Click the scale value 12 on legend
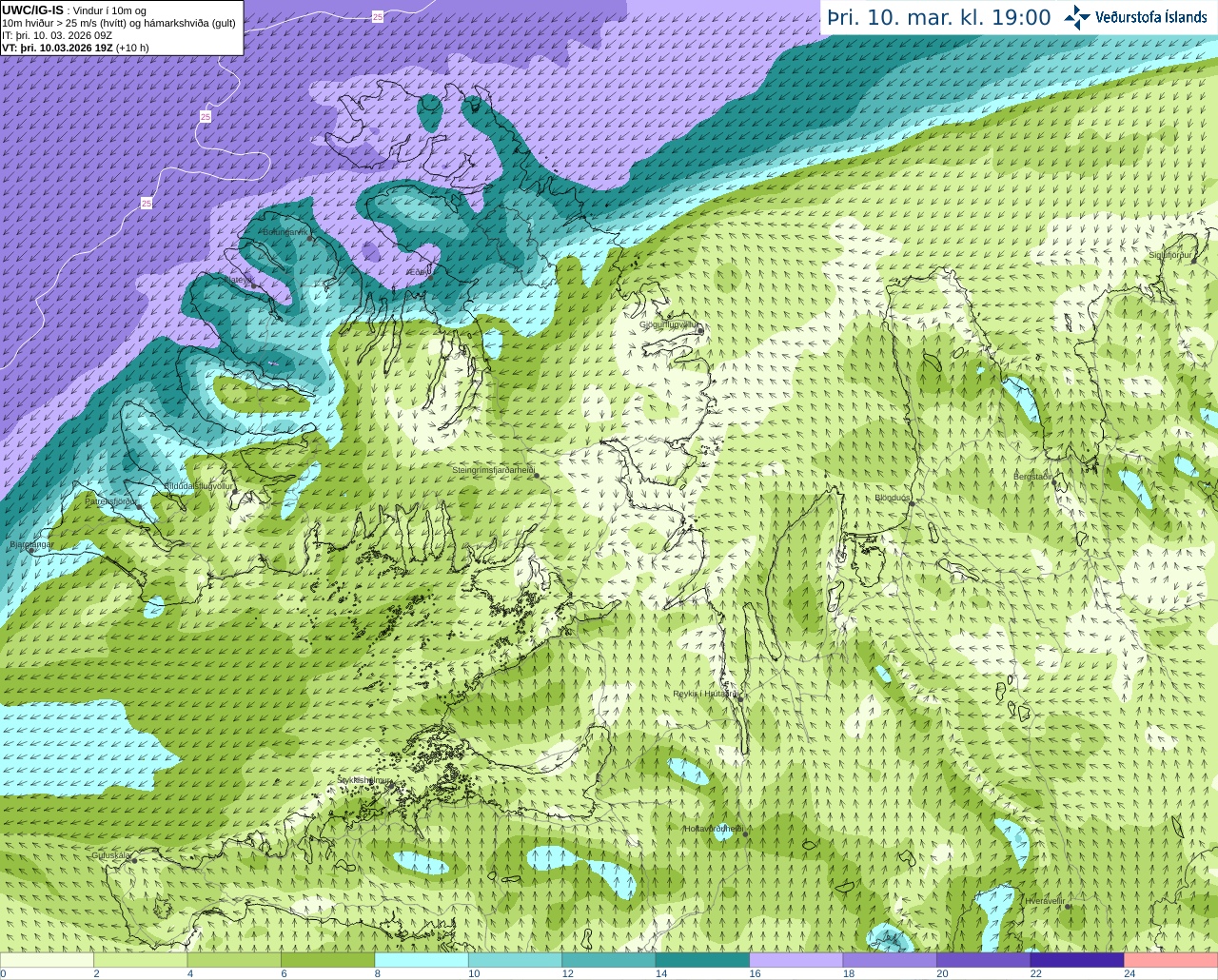This screenshot has height=980, width=1218. [567, 973]
